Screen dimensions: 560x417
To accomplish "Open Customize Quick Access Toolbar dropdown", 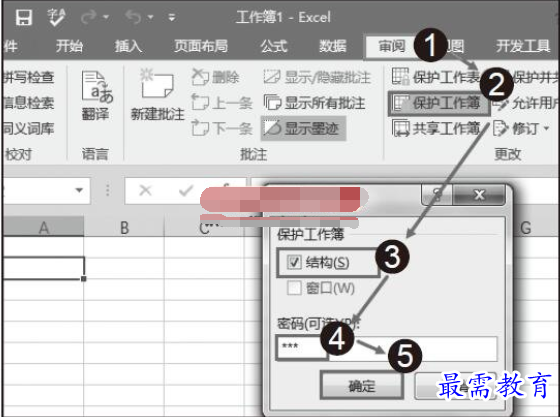I will coord(172,17).
